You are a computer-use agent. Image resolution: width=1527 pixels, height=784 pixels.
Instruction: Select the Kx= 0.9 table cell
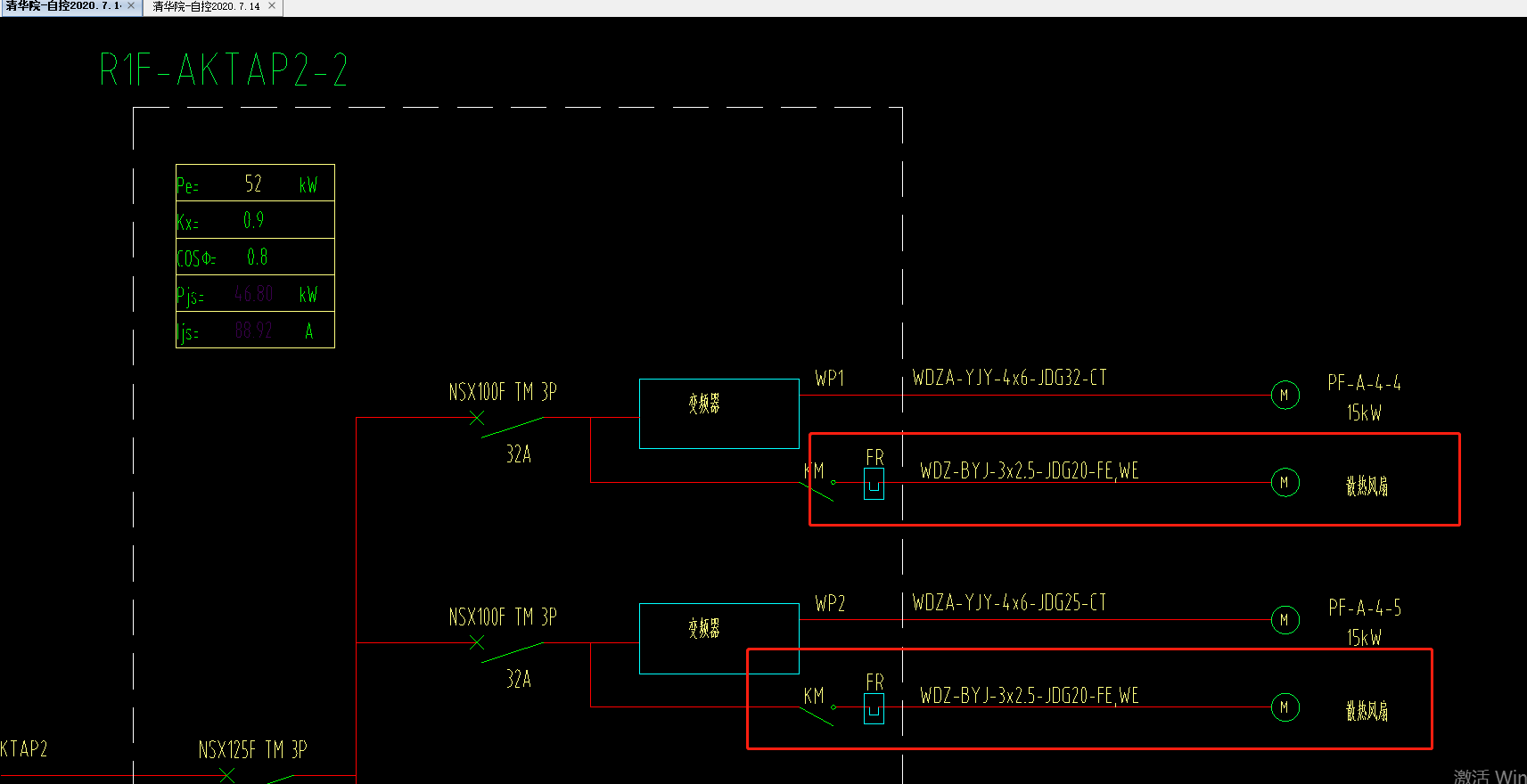[x=255, y=220]
